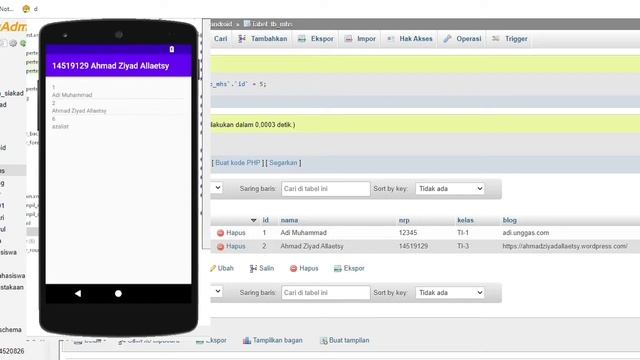The height and width of the screenshot is (360, 640).
Task: Open the upper row-count dropdown arrow
Action: click(x=218, y=188)
